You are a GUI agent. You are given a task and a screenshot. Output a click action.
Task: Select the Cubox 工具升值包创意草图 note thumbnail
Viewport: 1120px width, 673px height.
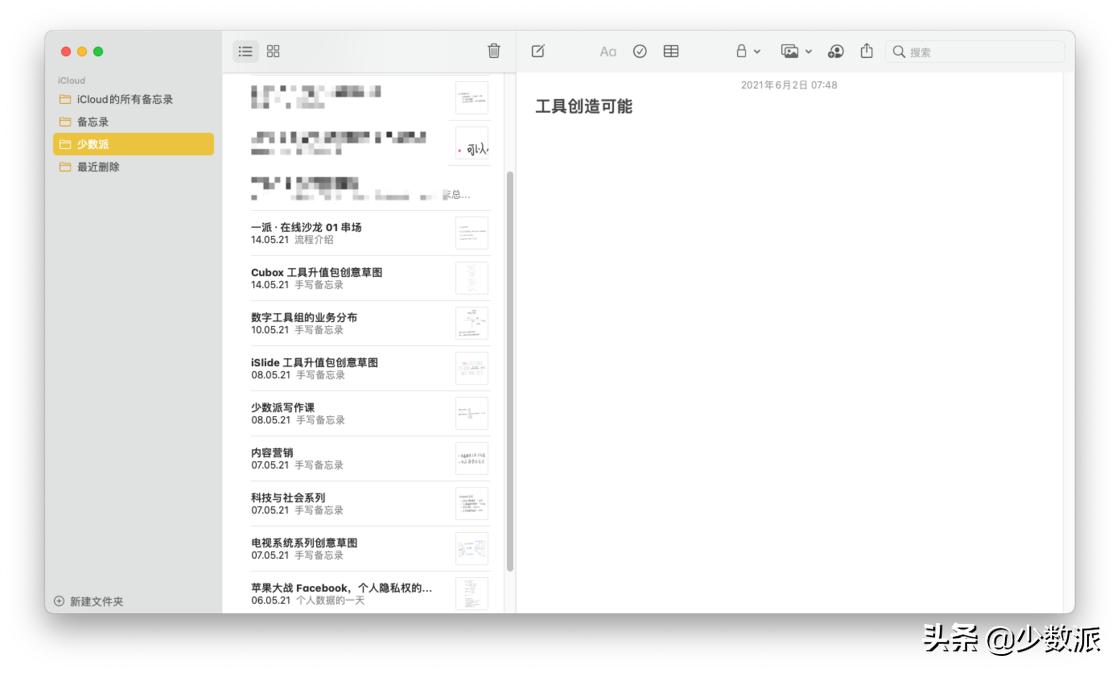[470, 277]
